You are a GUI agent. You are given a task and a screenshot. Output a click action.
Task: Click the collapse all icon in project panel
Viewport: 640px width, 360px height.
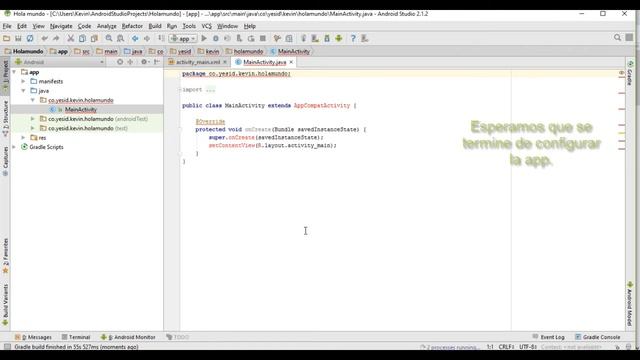(130, 62)
